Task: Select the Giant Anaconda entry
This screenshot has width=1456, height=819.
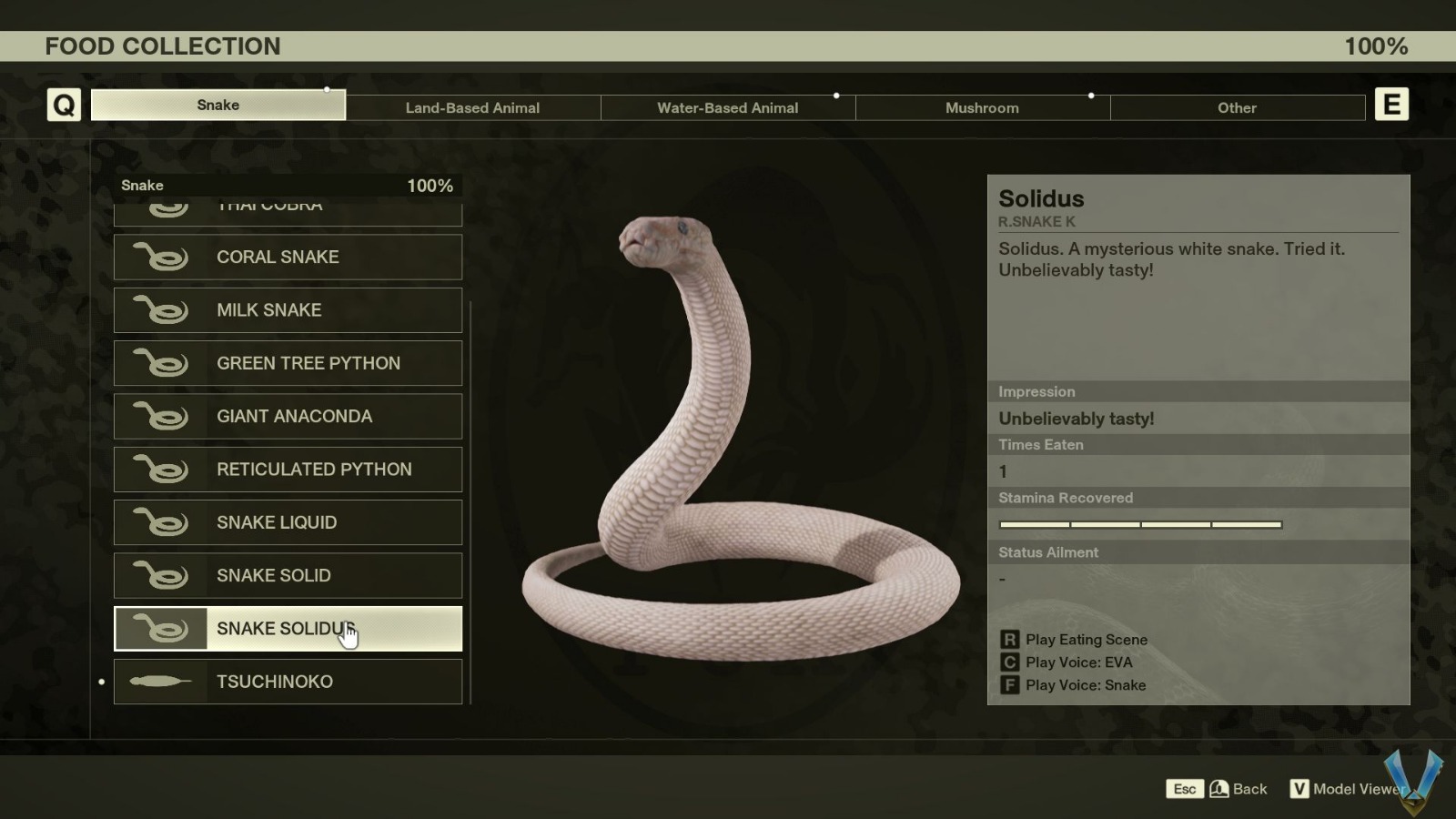Action: tap(288, 416)
